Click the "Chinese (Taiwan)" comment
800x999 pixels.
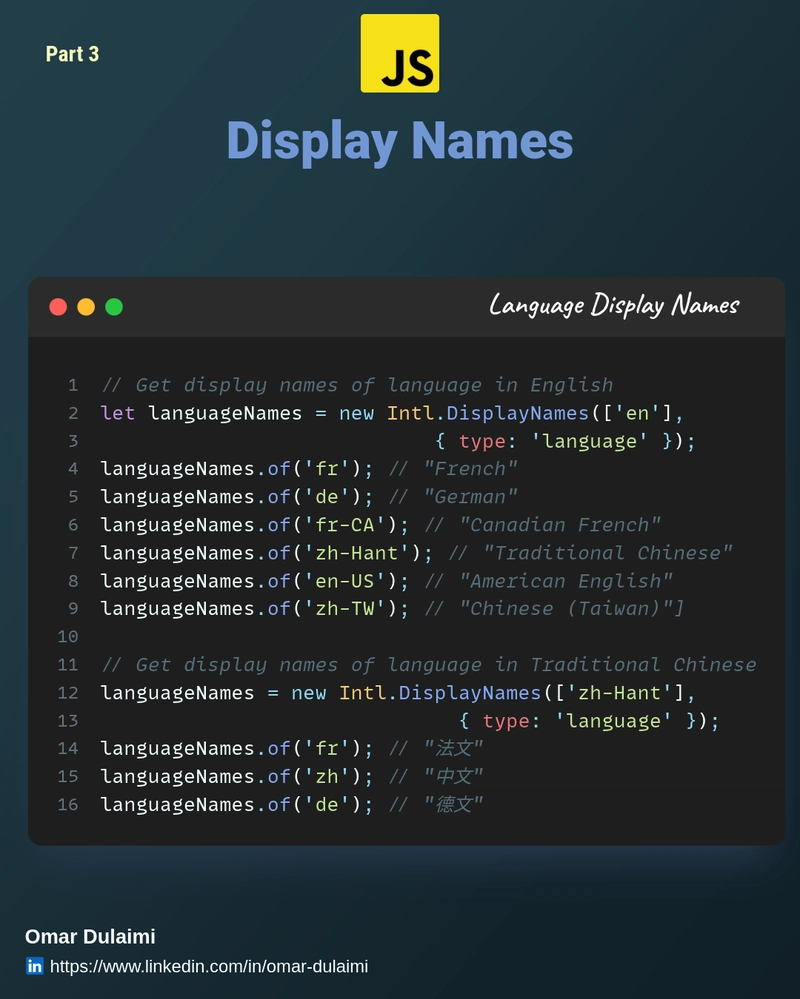click(571, 609)
